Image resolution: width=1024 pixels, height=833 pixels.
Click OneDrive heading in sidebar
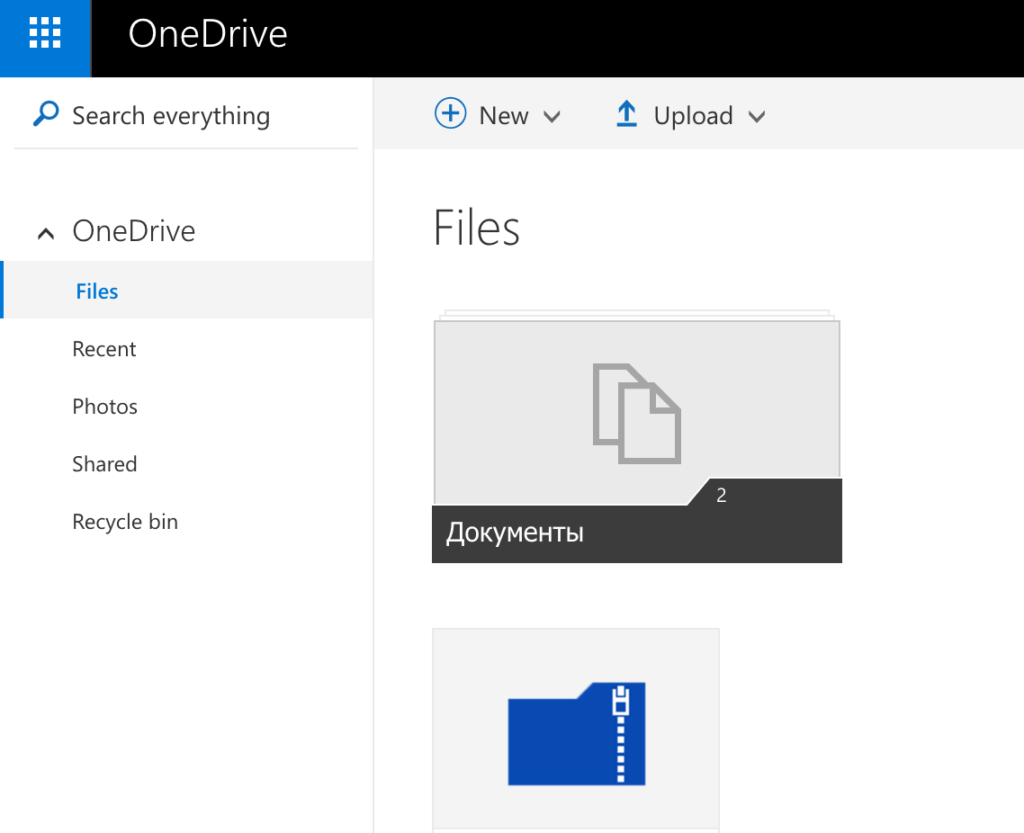point(134,230)
